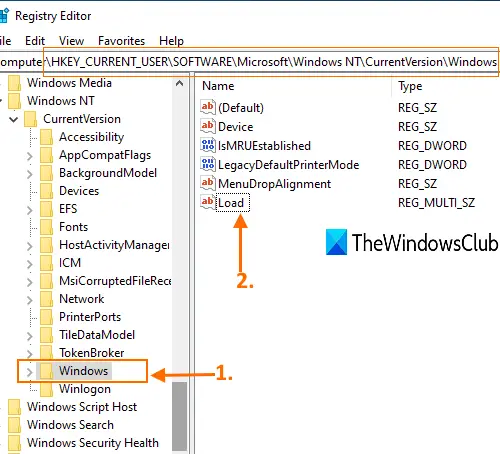Image resolution: width=500 pixels, height=454 pixels.
Task: Click the TileDataModel folder icon
Action: [46, 335]
